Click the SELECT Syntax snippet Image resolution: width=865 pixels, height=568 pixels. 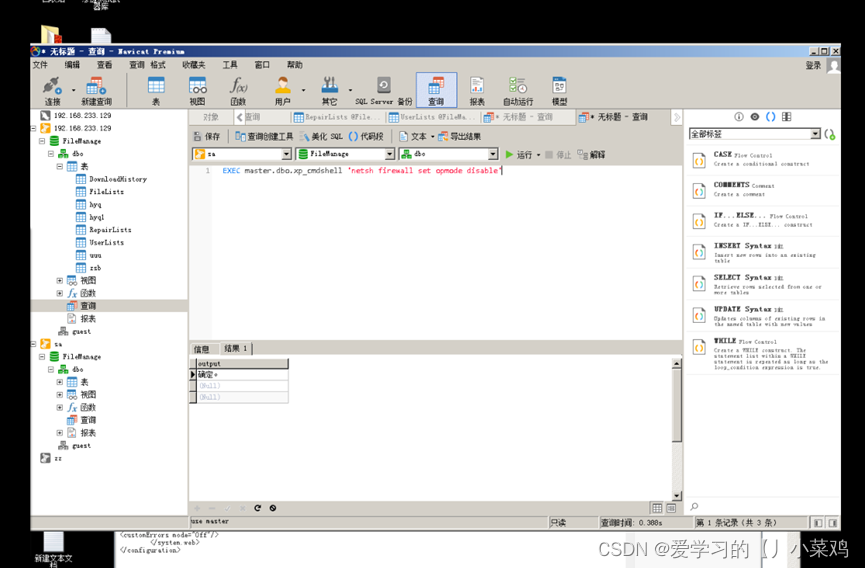coord(762,284)
